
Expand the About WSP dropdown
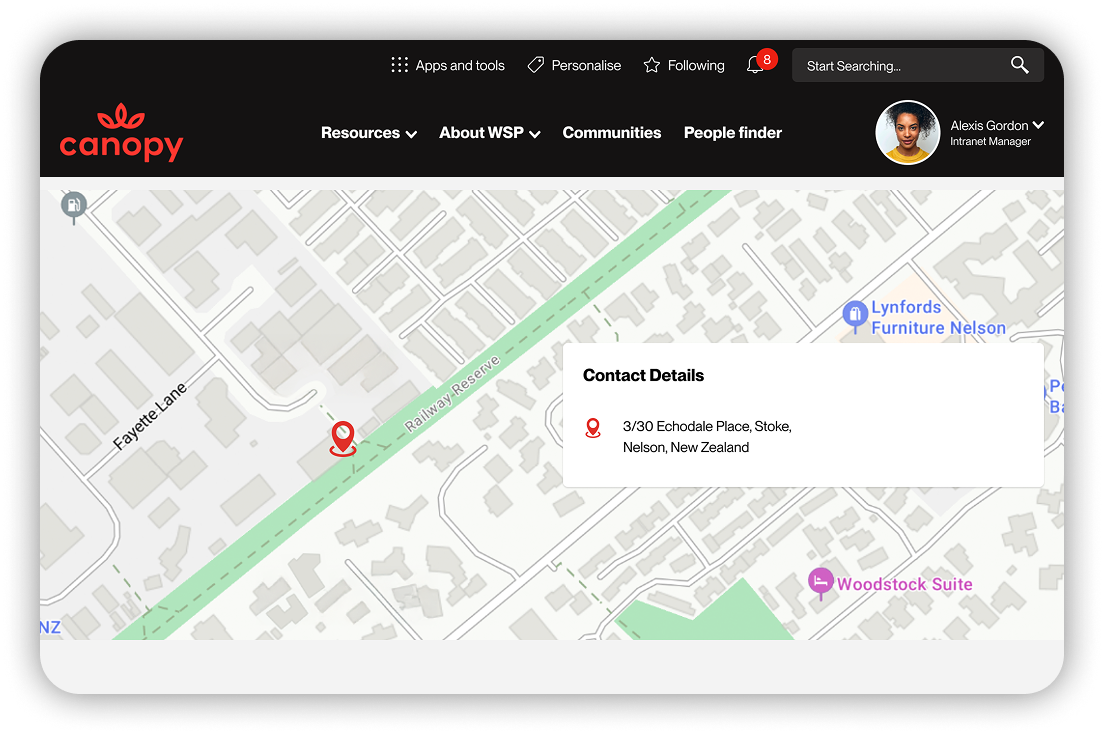489,133
